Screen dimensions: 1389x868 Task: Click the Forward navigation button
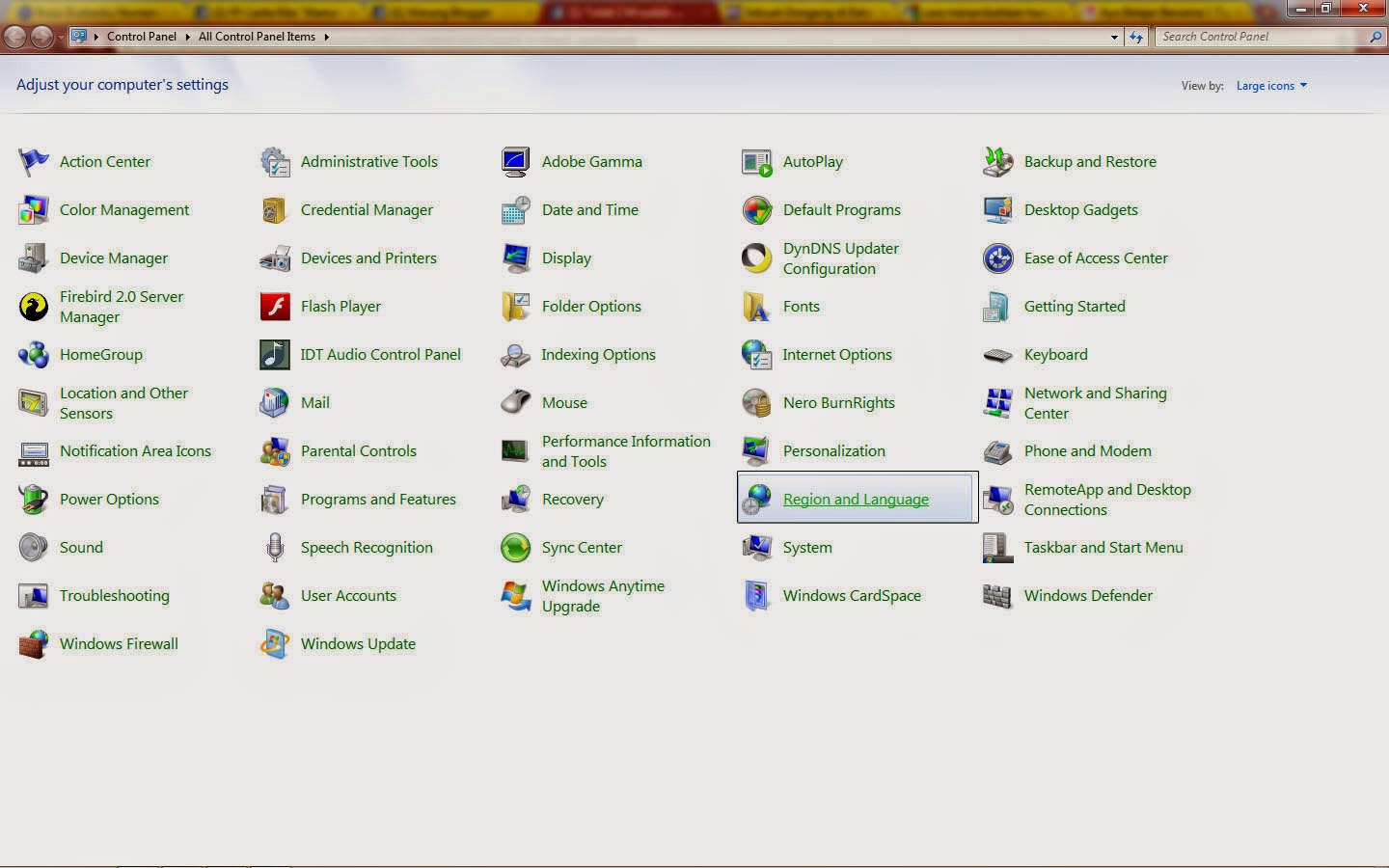[x=41, y=37]
